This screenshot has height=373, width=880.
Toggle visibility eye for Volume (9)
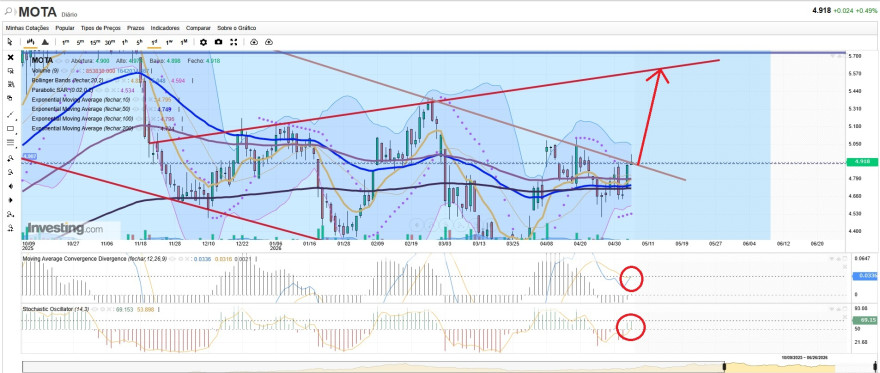[65, 71]
